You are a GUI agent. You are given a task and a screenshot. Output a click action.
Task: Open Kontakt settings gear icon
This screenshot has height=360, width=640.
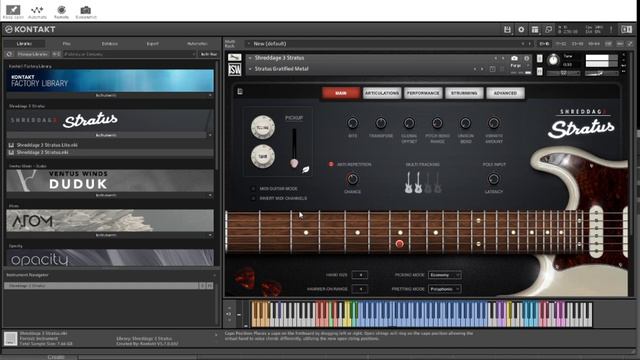pyautogui.click(x=521, y=29)
